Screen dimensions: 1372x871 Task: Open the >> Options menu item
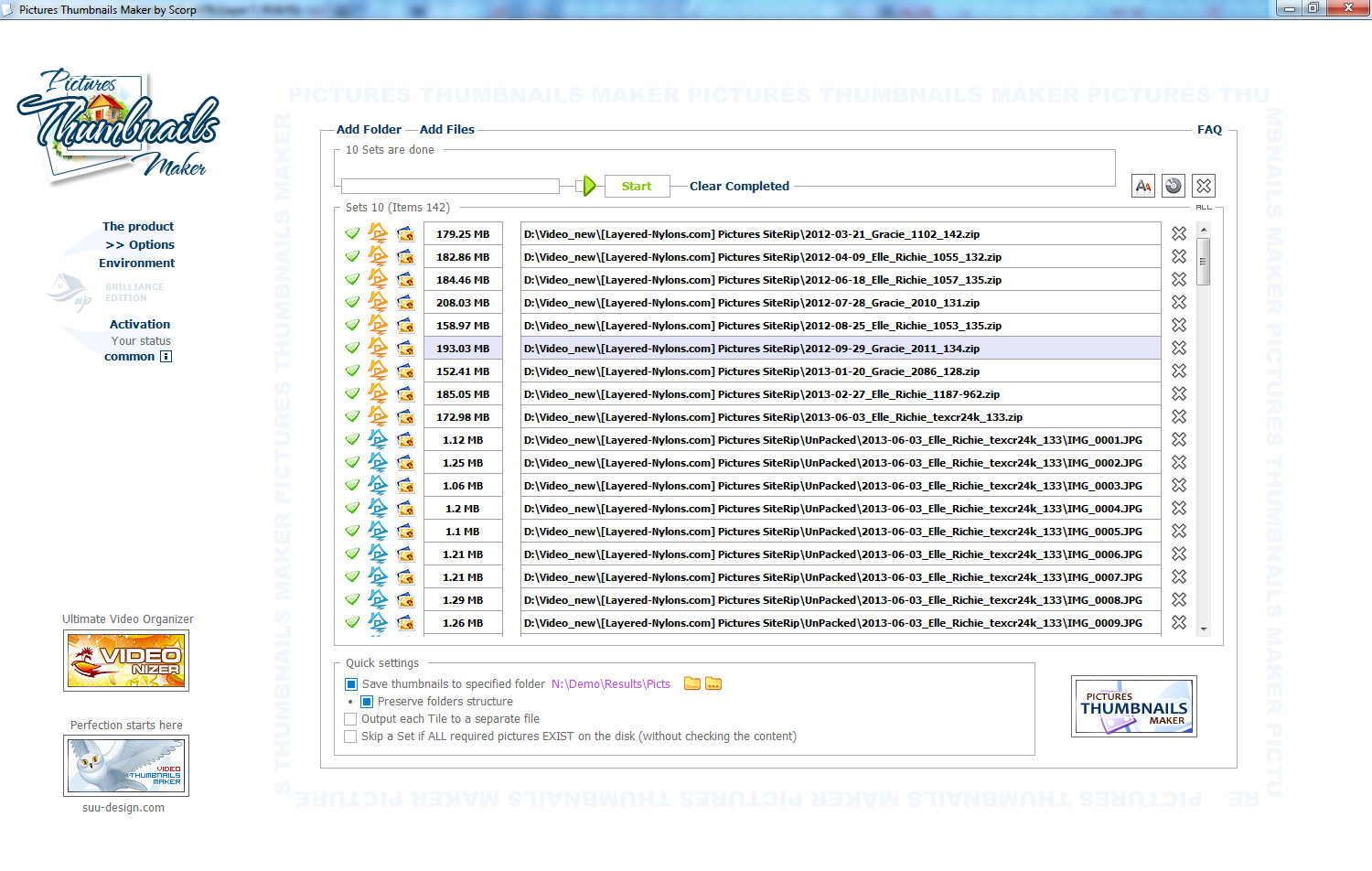[140, 244]
